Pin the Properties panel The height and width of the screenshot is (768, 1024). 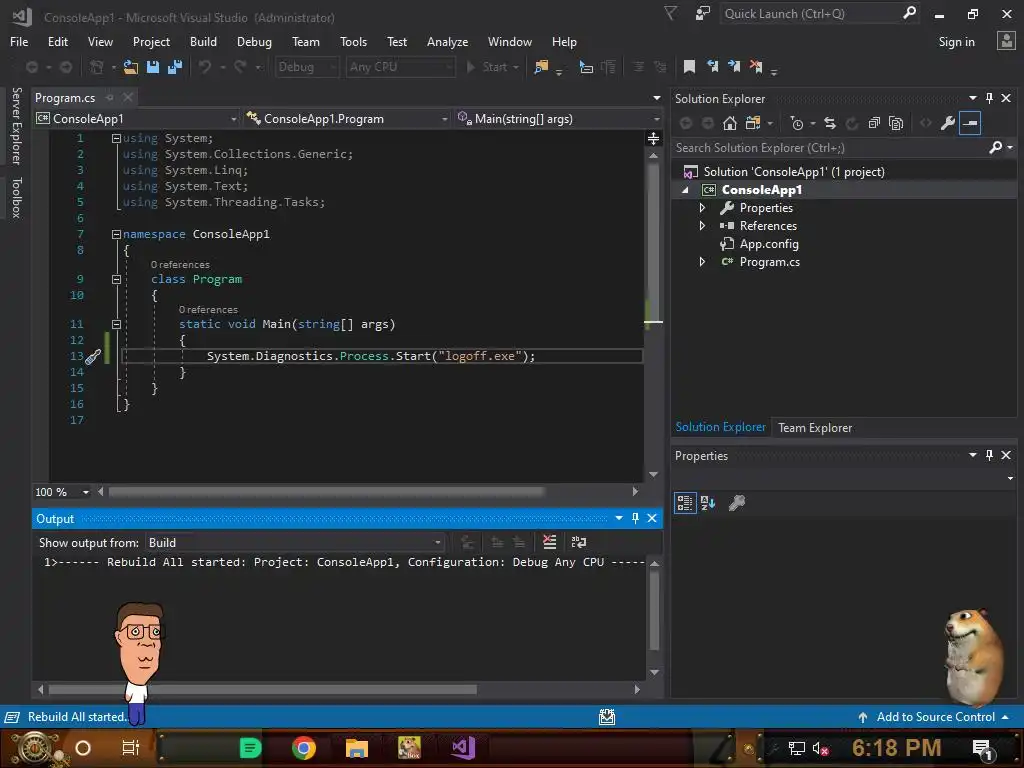989,455
